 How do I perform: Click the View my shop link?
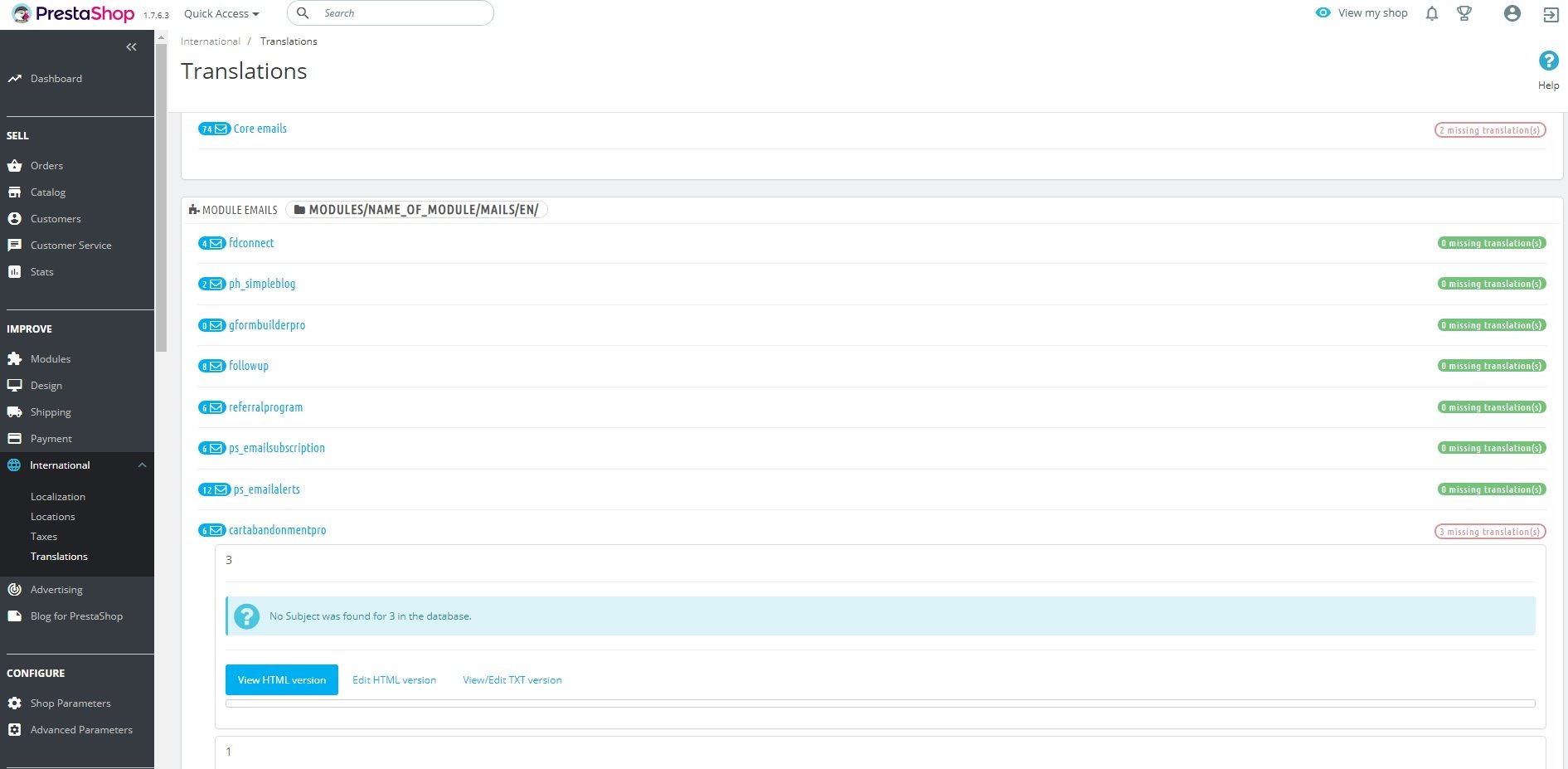tap(1372, 13)
